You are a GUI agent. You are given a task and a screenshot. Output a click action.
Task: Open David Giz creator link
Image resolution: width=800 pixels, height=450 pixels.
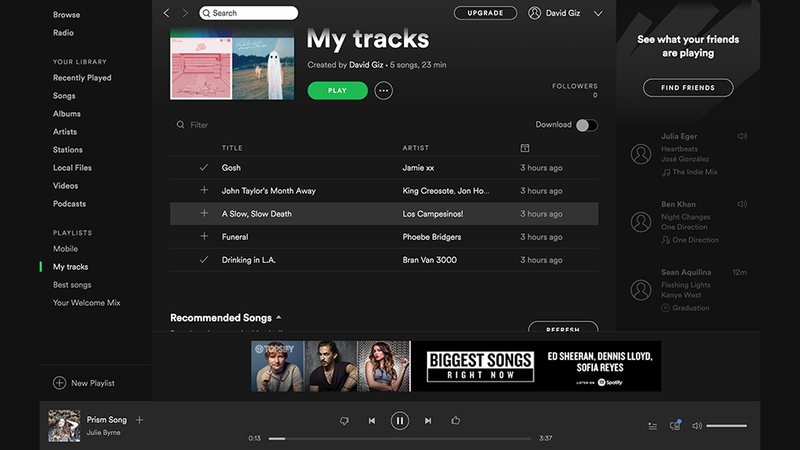[366, 65]
